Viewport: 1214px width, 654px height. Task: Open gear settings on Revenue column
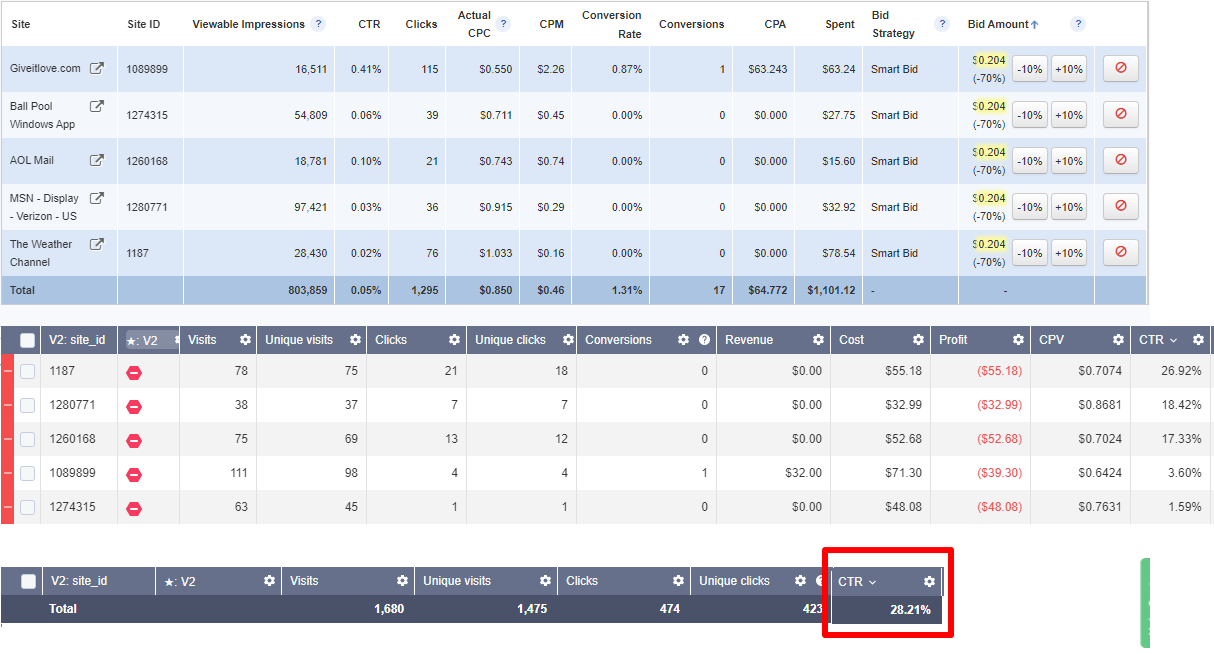tap(818, 340)
